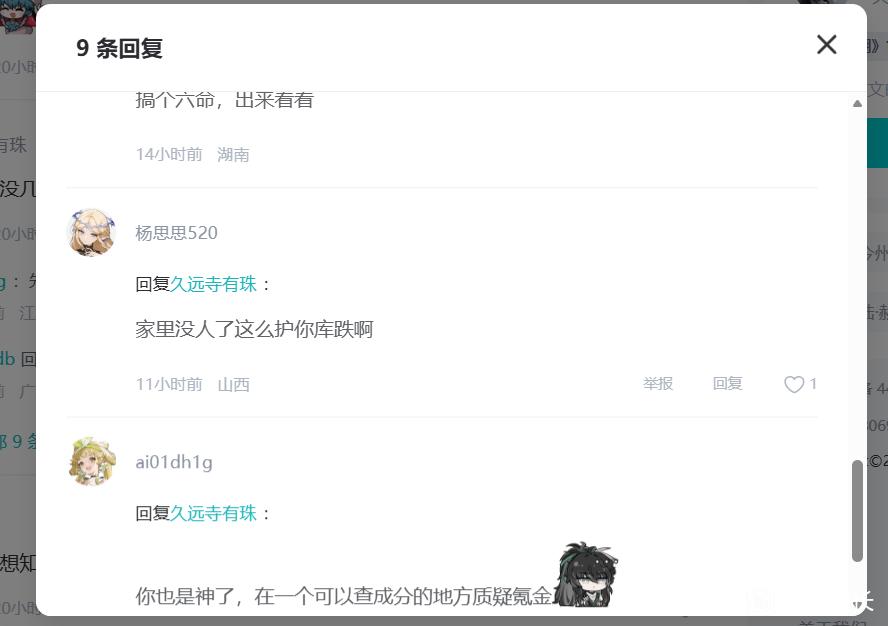The image size is (888, 626).
Task: Like 杨思思520's comment with heart icon
Action: point(794,384)
